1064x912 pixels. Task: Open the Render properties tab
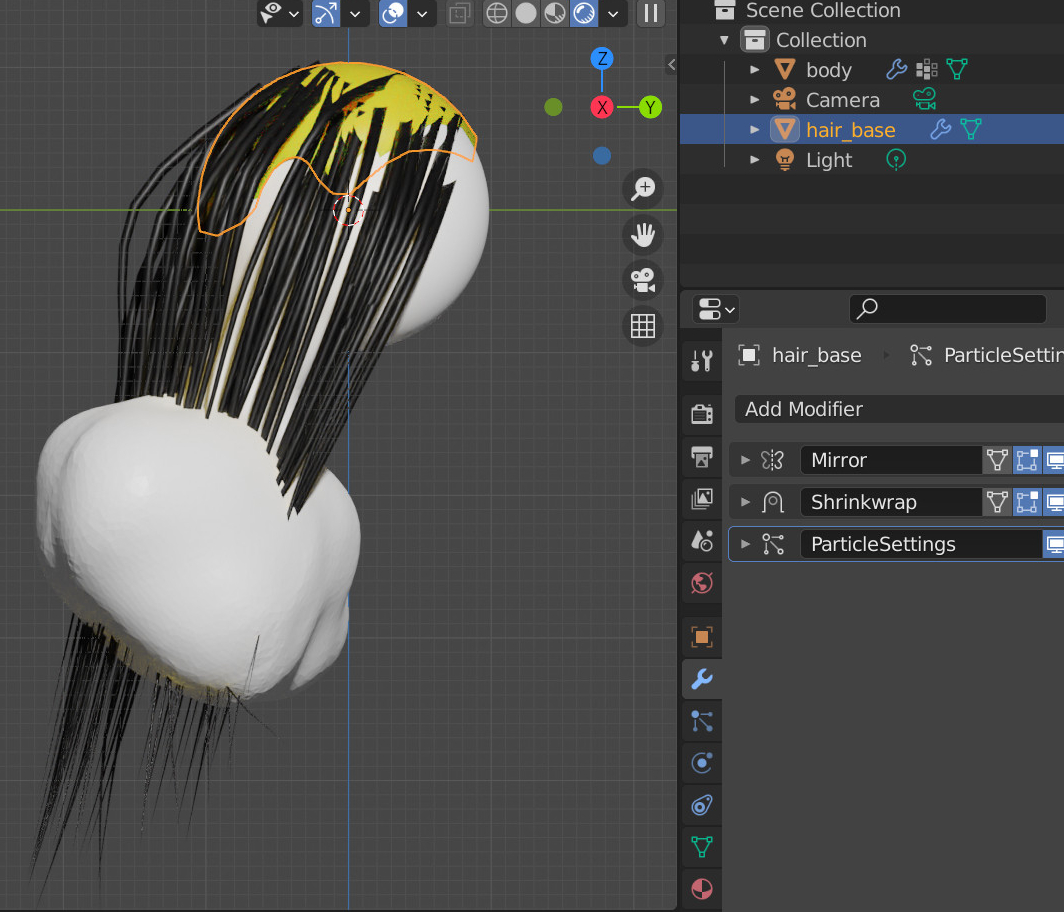point(702,414)
